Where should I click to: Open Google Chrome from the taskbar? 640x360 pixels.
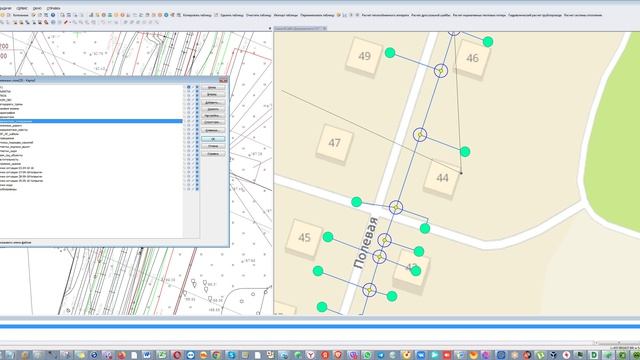(216, 355)
